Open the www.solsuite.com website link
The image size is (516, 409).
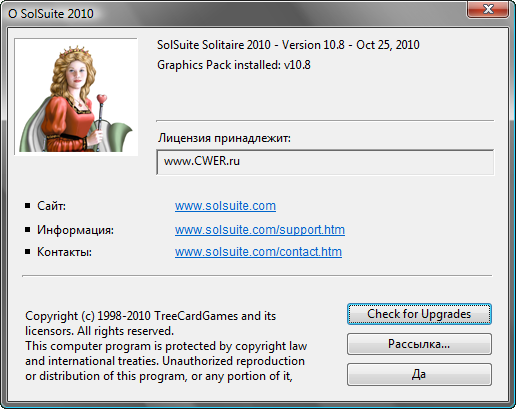pos(225,206)
